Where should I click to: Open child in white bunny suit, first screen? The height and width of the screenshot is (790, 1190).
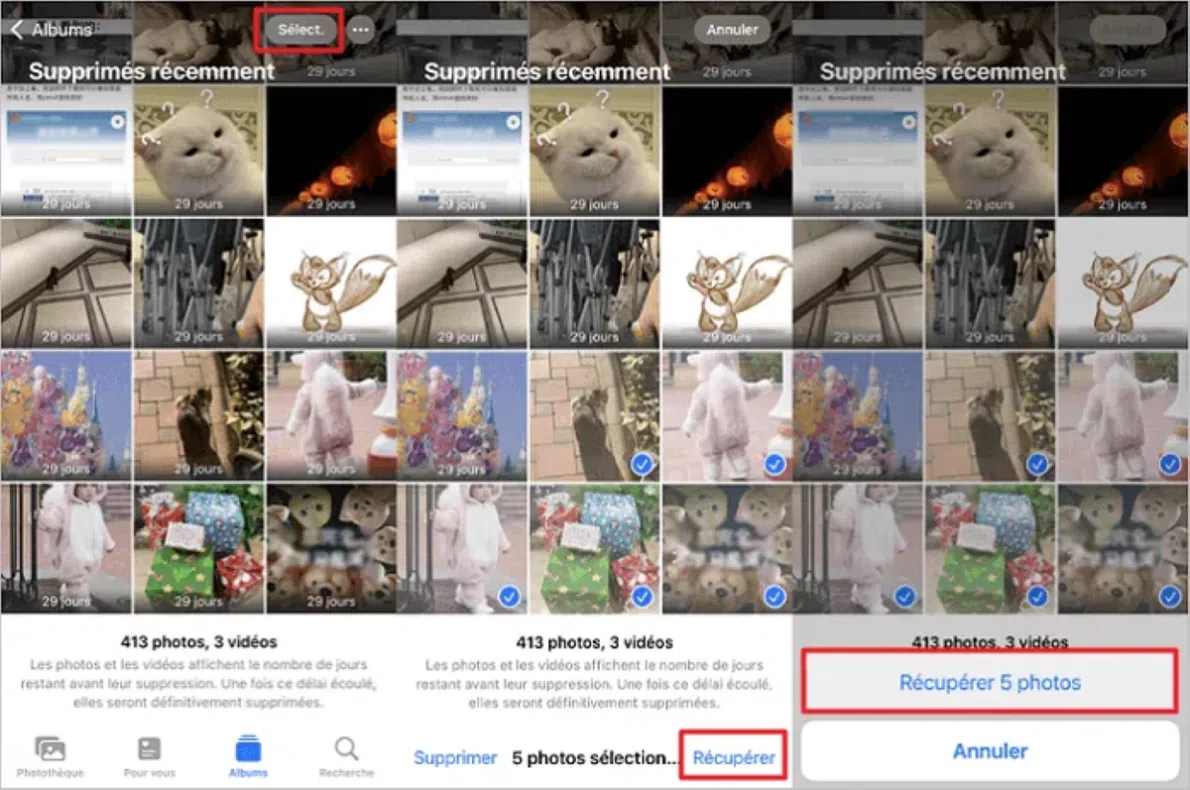click(x=66, y=548)
